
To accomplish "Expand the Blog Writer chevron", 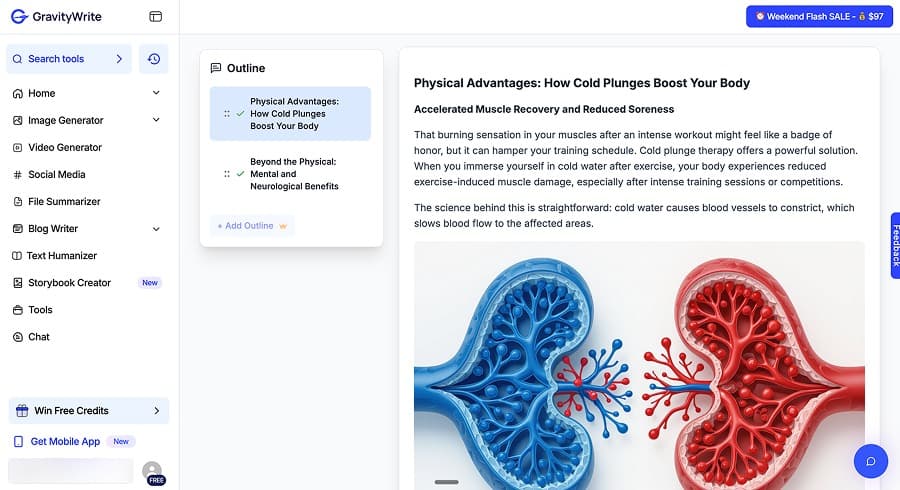I will tap(156, 228).
